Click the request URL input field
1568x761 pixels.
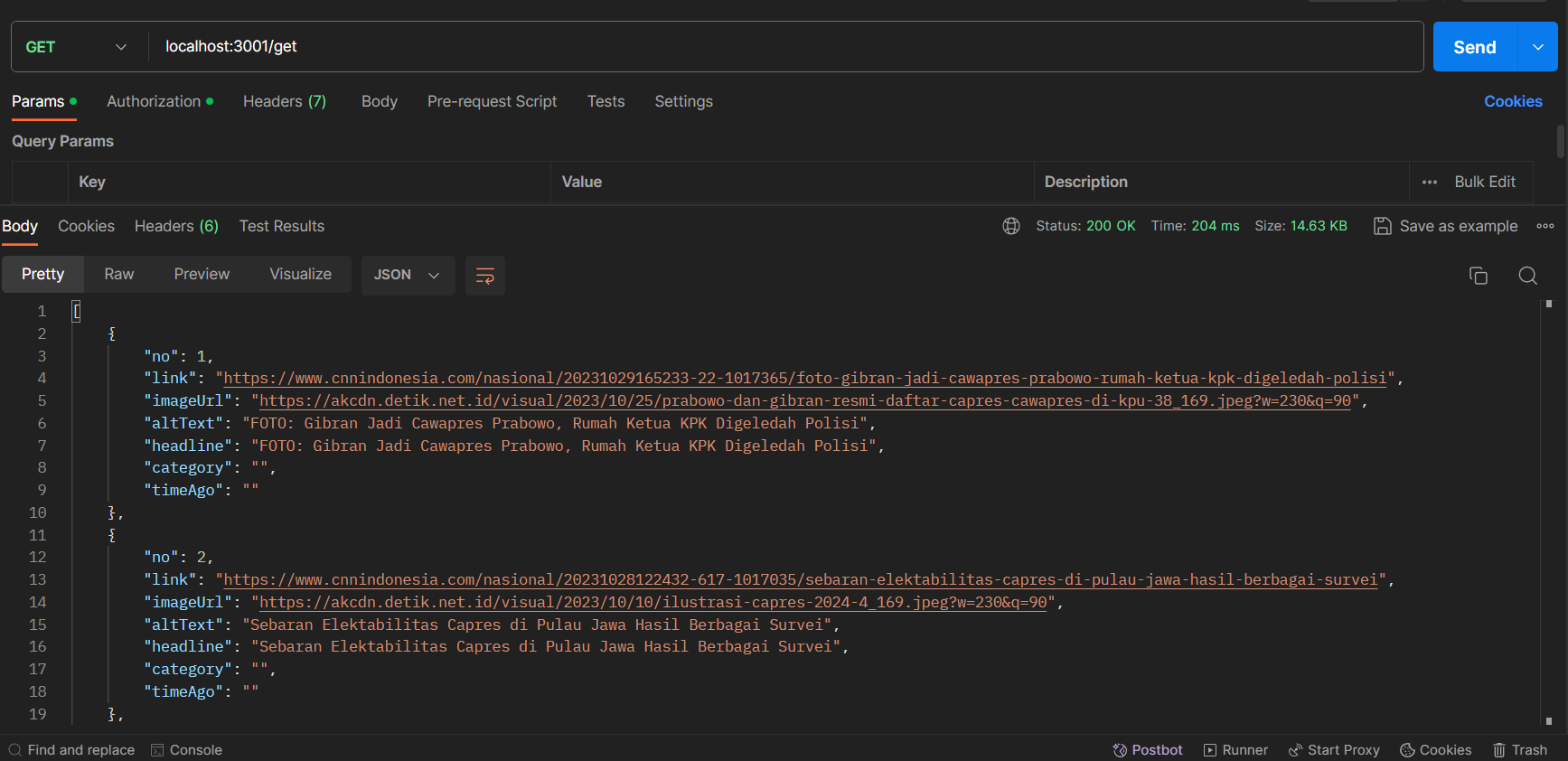[786, 47]
